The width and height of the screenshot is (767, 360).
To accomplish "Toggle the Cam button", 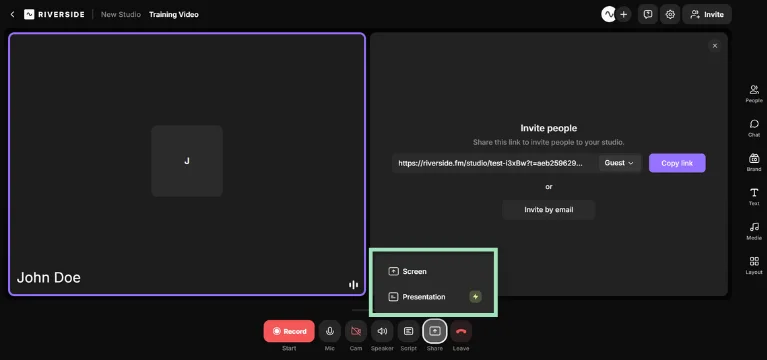I will [356, 331].
